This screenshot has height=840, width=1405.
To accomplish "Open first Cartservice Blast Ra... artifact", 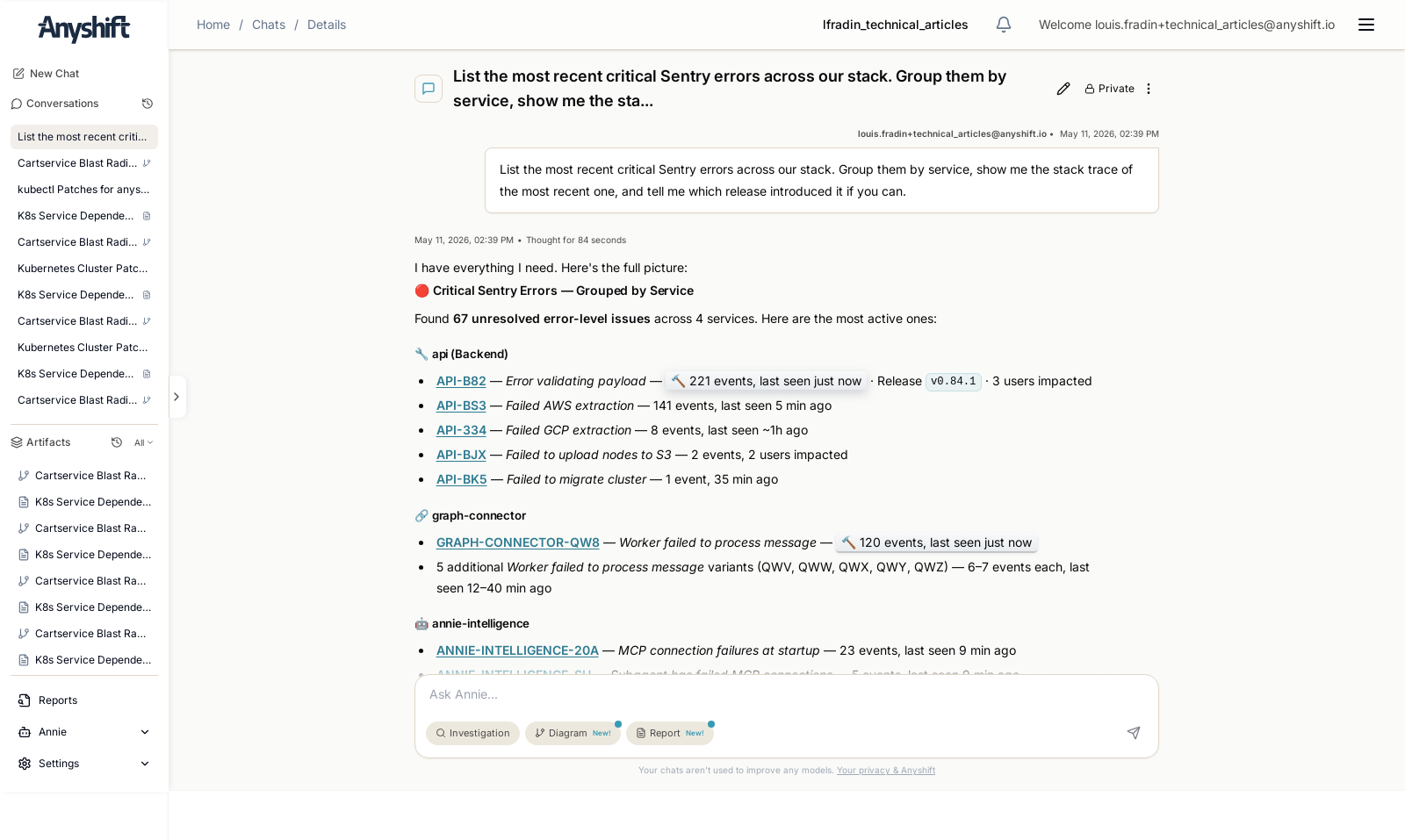I will [84, 476].
